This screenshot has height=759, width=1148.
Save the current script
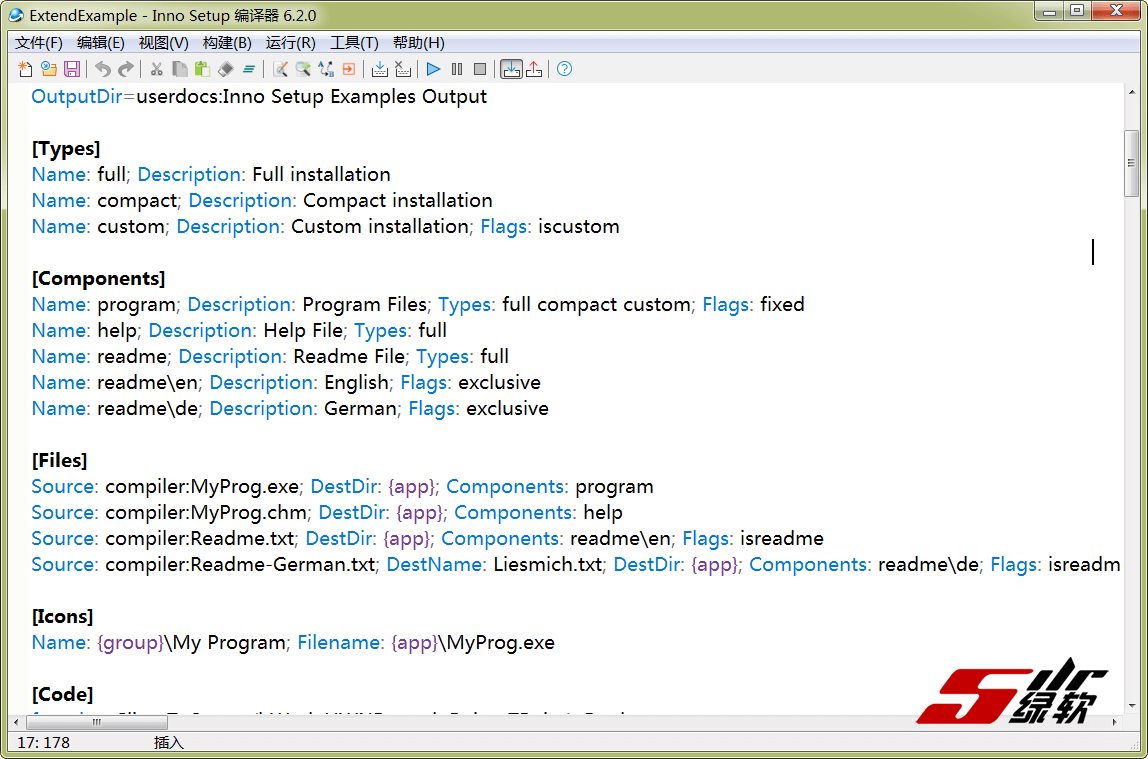pos(72,70)
